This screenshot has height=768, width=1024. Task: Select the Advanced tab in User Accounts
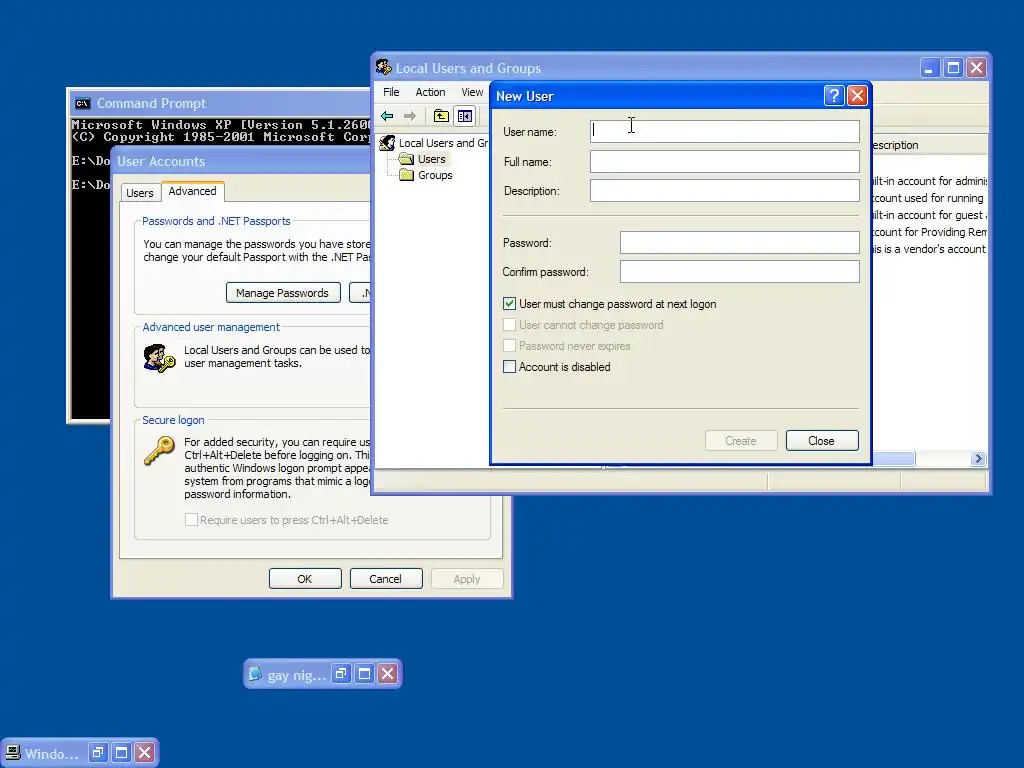(192, 191)
